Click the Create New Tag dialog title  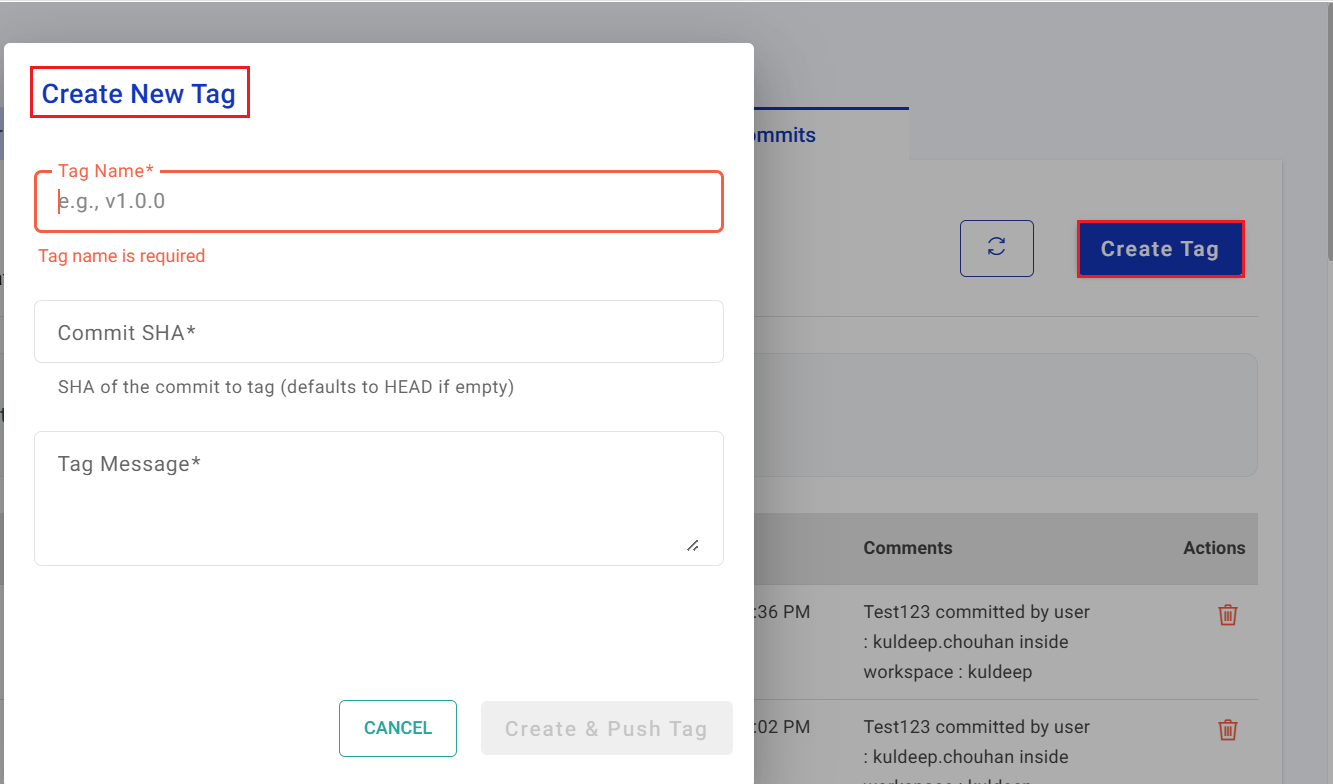coord(139,94)
